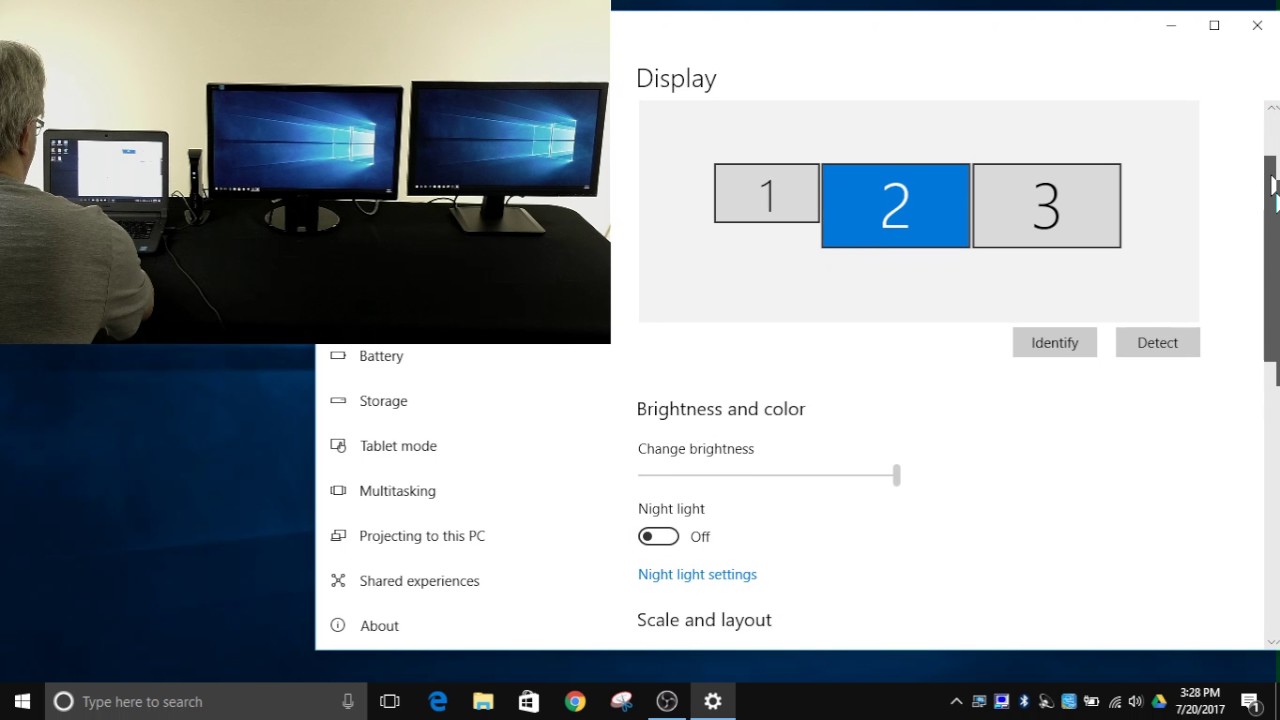Click the Identify button

[x=1054, y=342]
